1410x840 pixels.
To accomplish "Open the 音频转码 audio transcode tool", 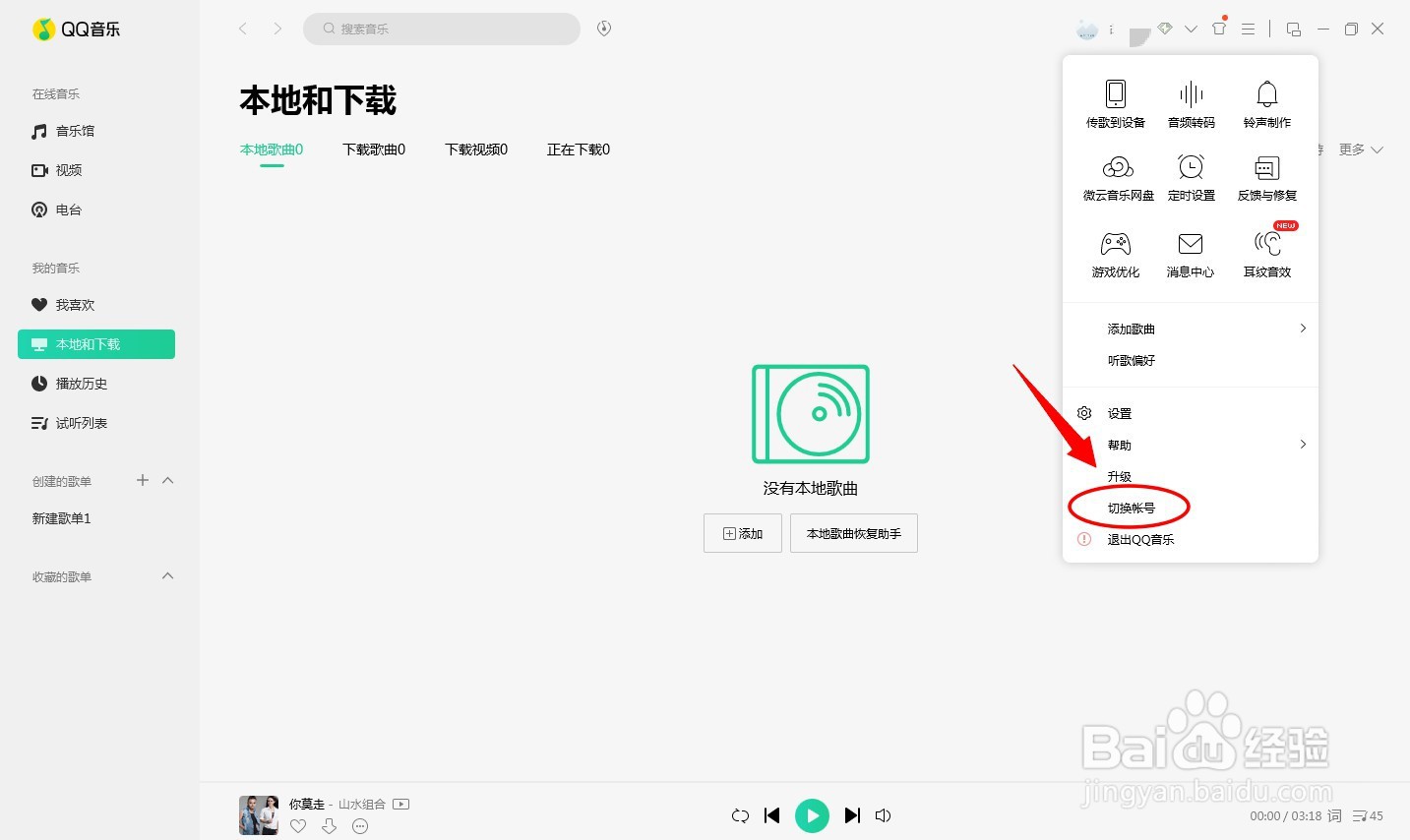I will tap(1190, 103).
